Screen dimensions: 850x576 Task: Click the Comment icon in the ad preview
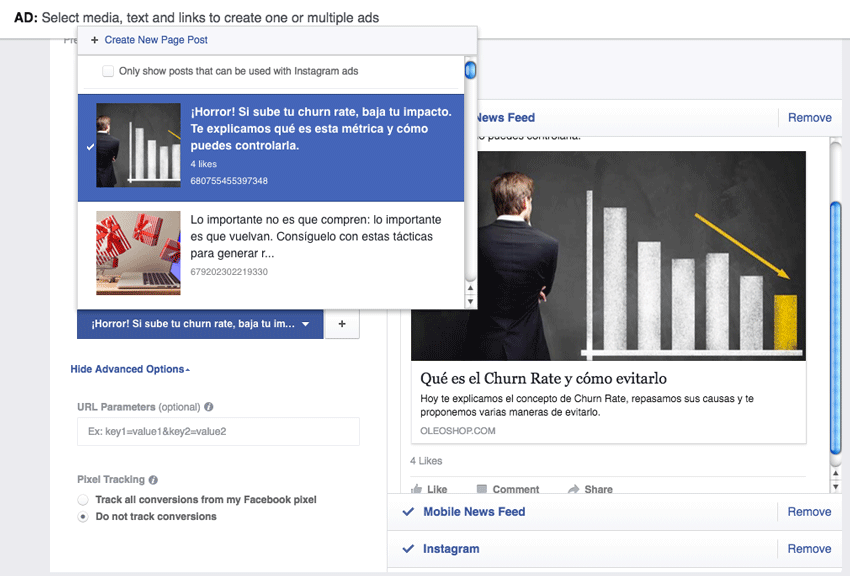pos(481,489)
